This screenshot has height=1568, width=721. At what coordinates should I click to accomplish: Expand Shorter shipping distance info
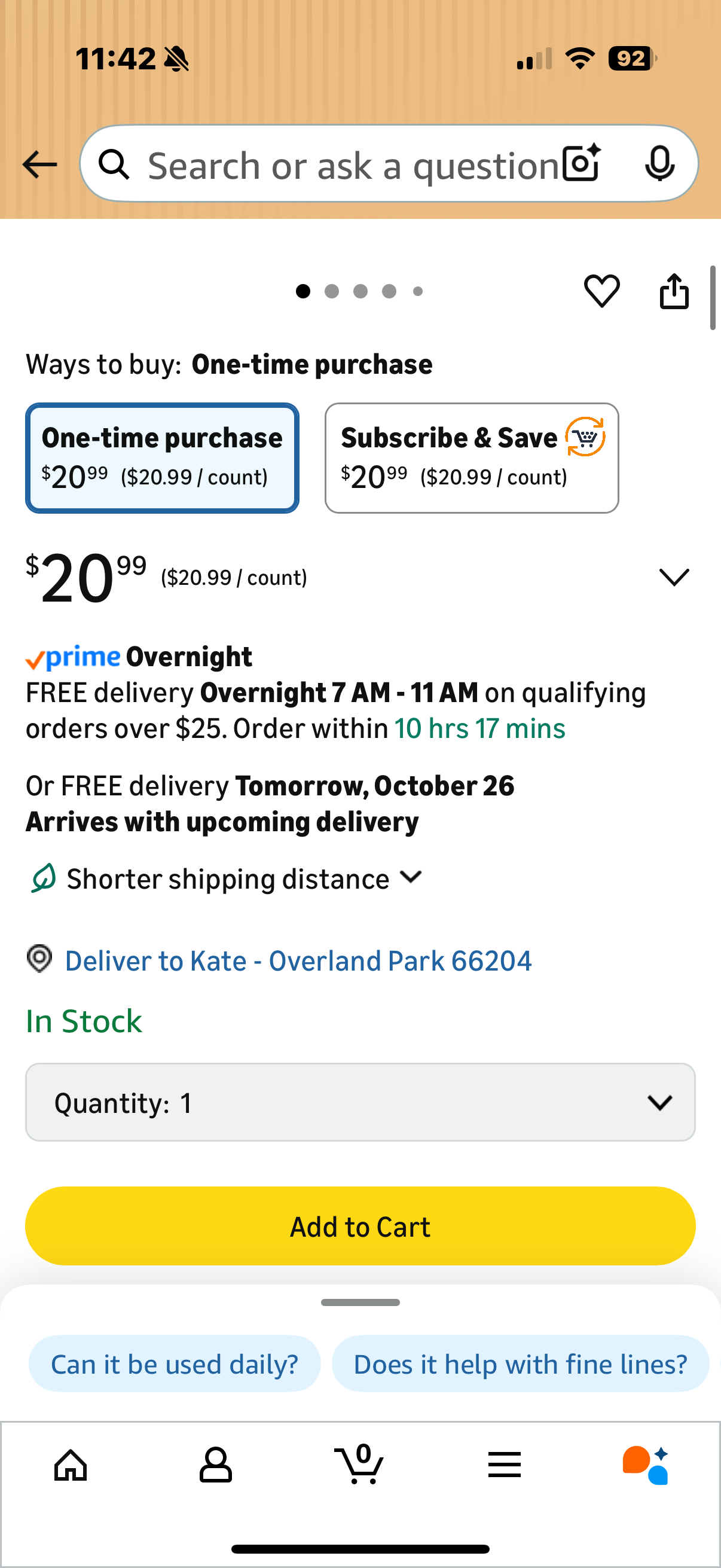[411, 877]
